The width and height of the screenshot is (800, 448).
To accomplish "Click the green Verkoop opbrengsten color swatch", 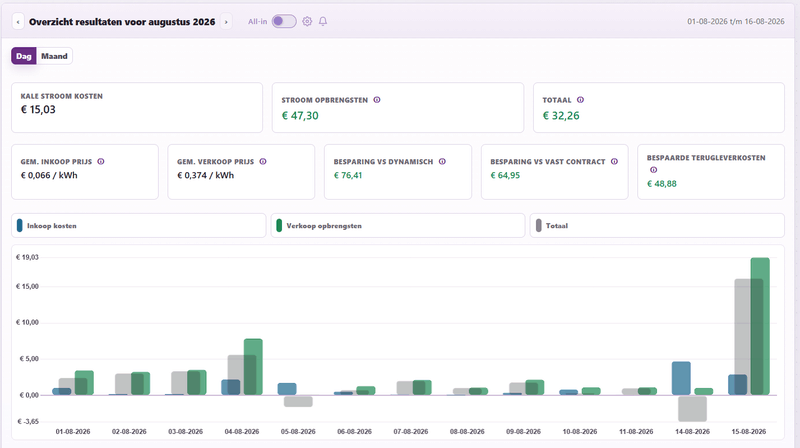I will click(279, 226).
